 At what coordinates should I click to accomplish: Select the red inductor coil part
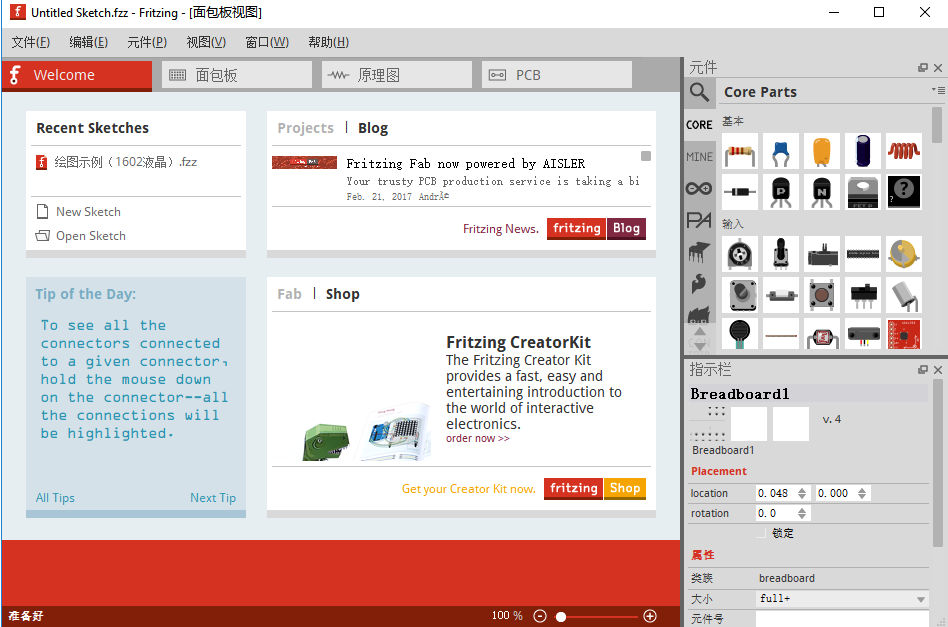pyautogui.click(x=904, y=151)
